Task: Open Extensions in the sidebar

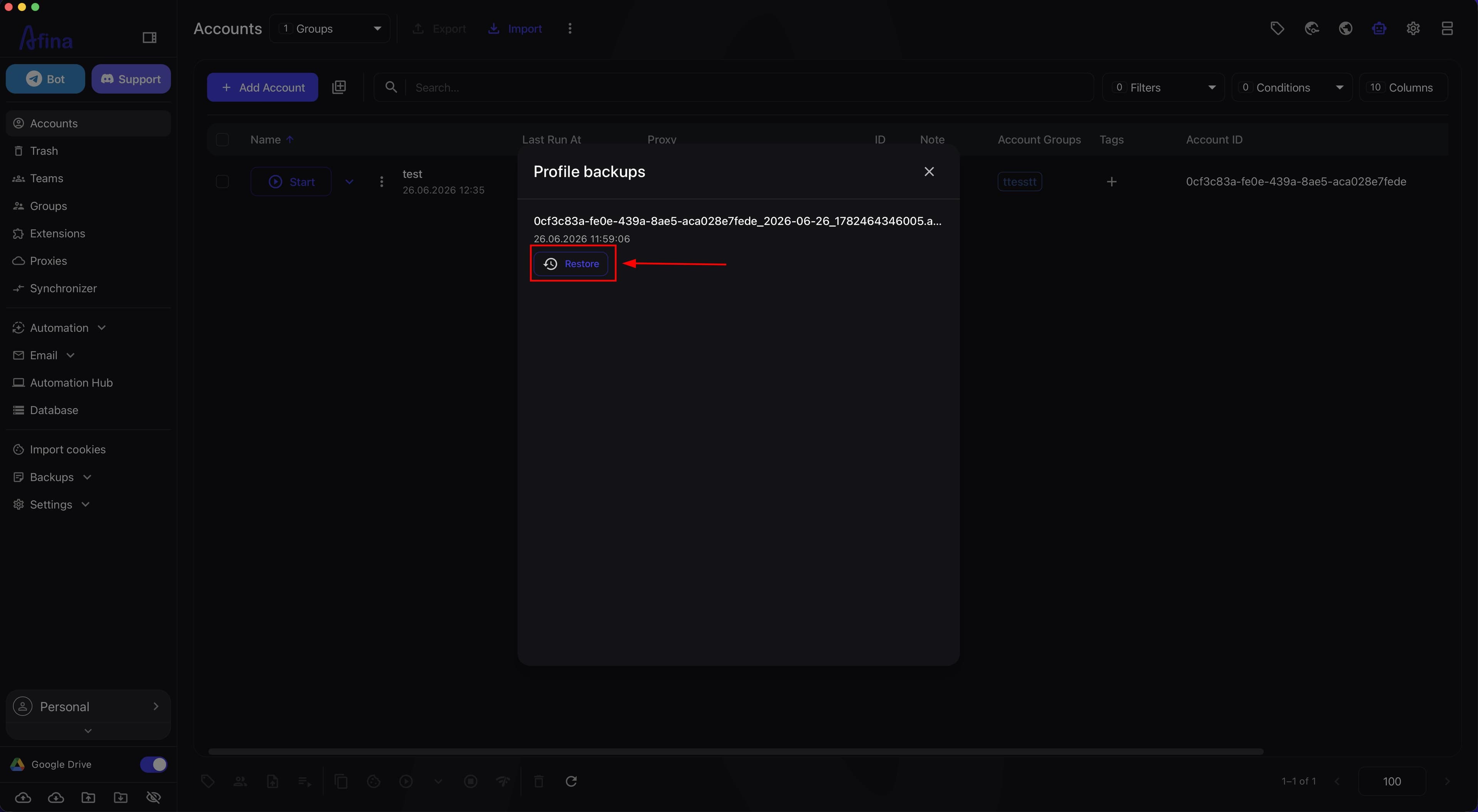Action: [88, 234]
